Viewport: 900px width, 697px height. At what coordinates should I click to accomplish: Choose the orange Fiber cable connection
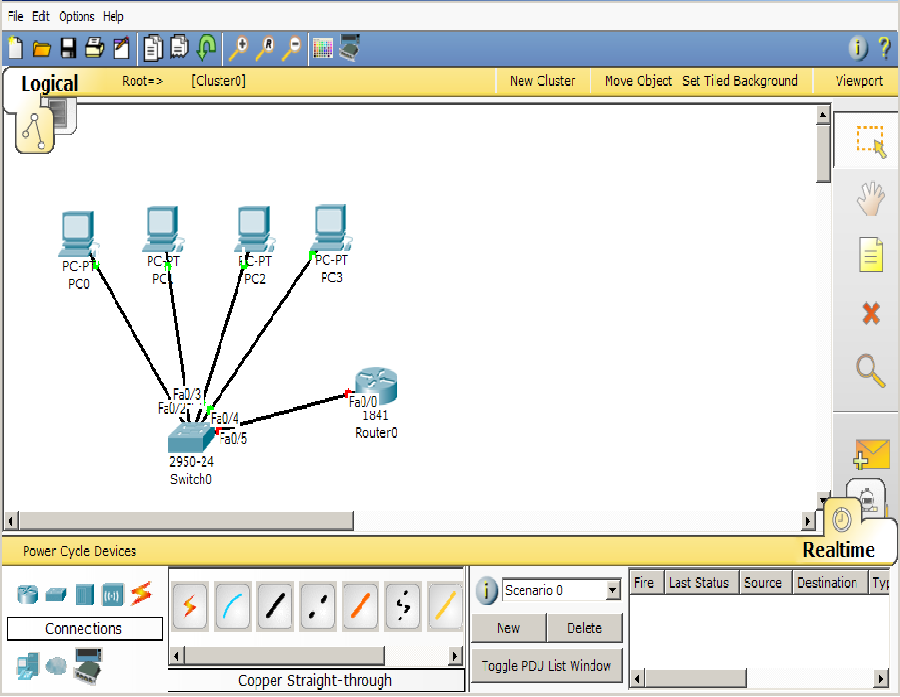coord(360,605)
